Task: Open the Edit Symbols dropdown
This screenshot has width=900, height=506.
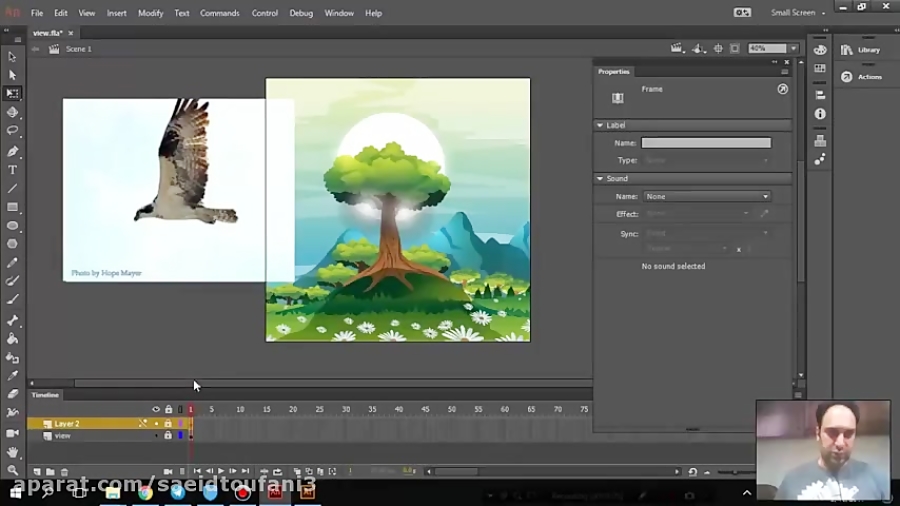Action: pyautogui.click(x=698, y=49)
